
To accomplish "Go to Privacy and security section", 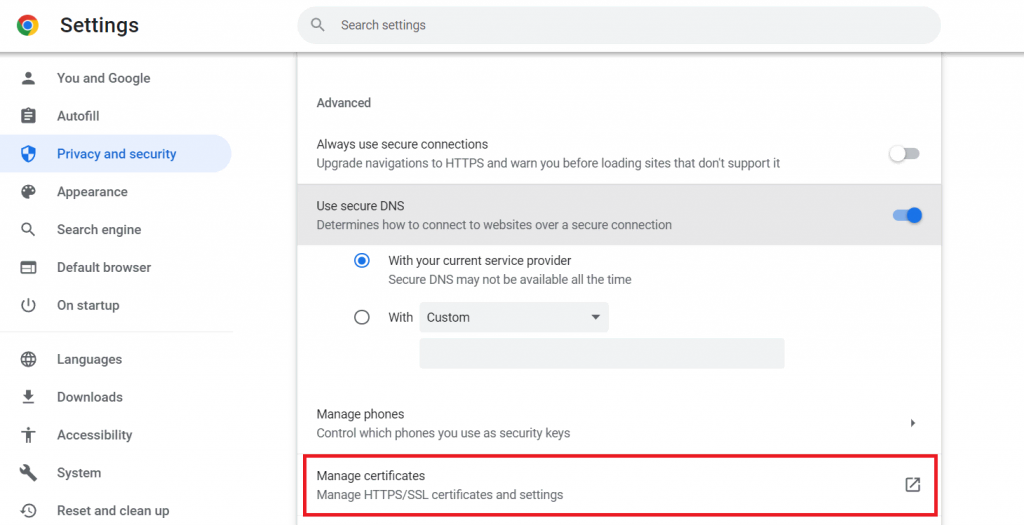I will 116,154.
